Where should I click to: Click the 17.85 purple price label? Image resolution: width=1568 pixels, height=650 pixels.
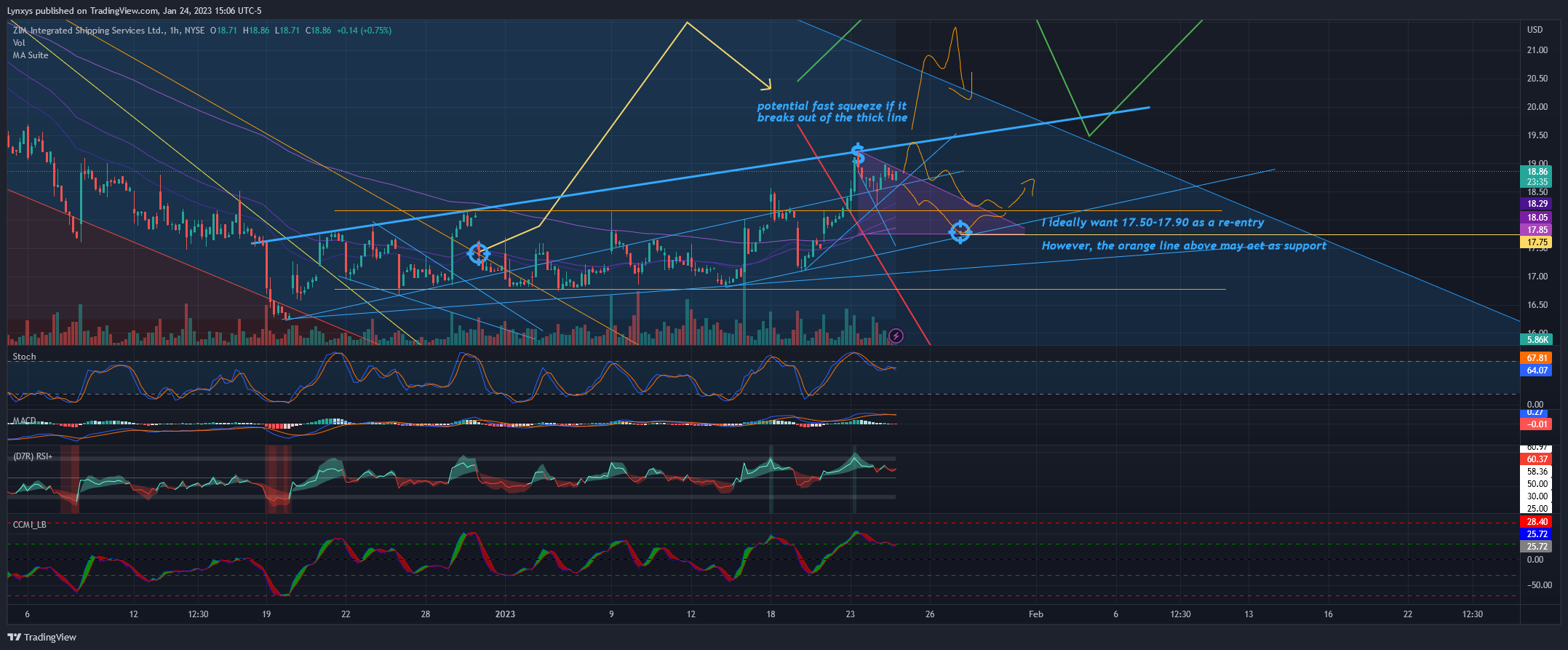point(1537,230)
